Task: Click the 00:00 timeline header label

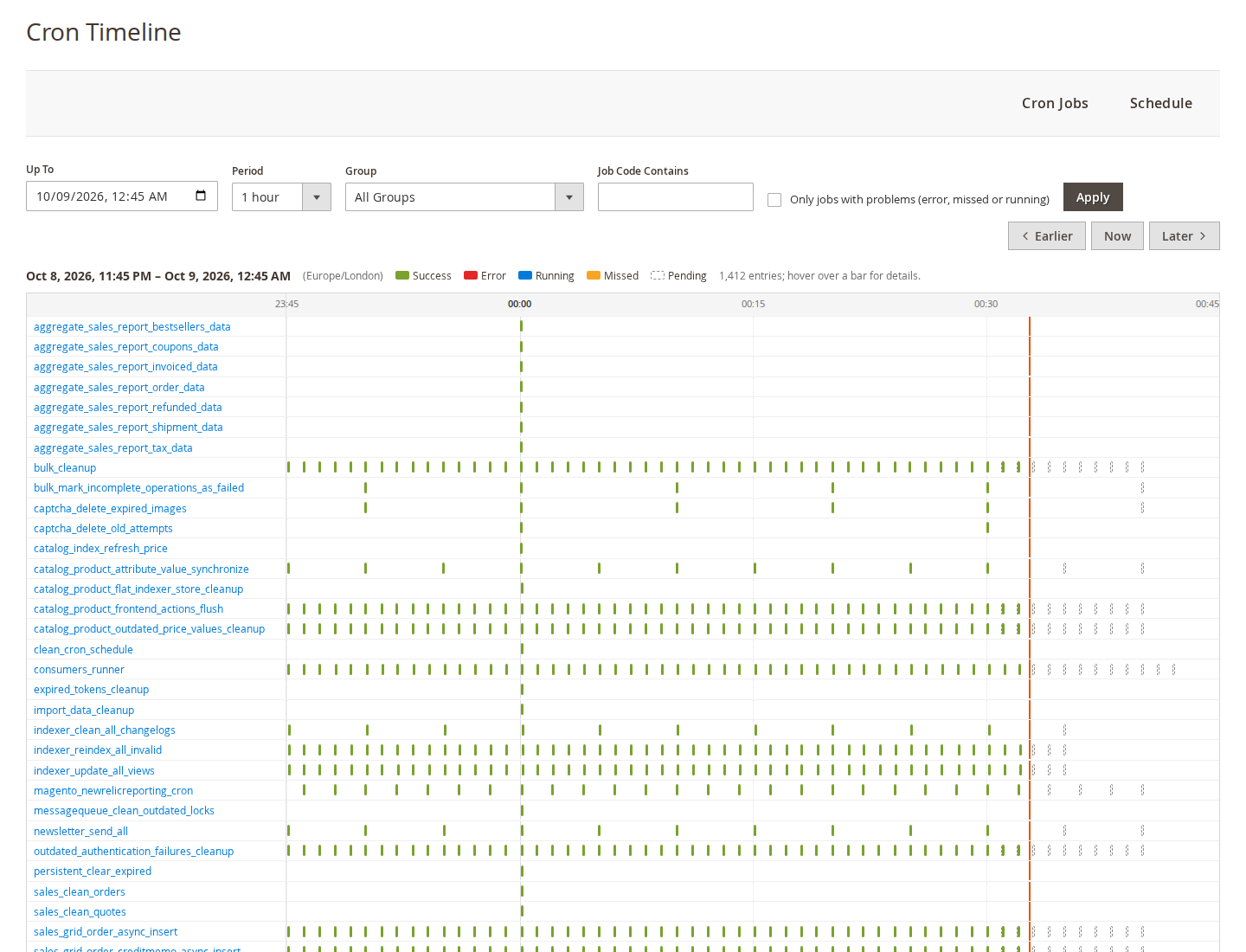Action: 519,304
